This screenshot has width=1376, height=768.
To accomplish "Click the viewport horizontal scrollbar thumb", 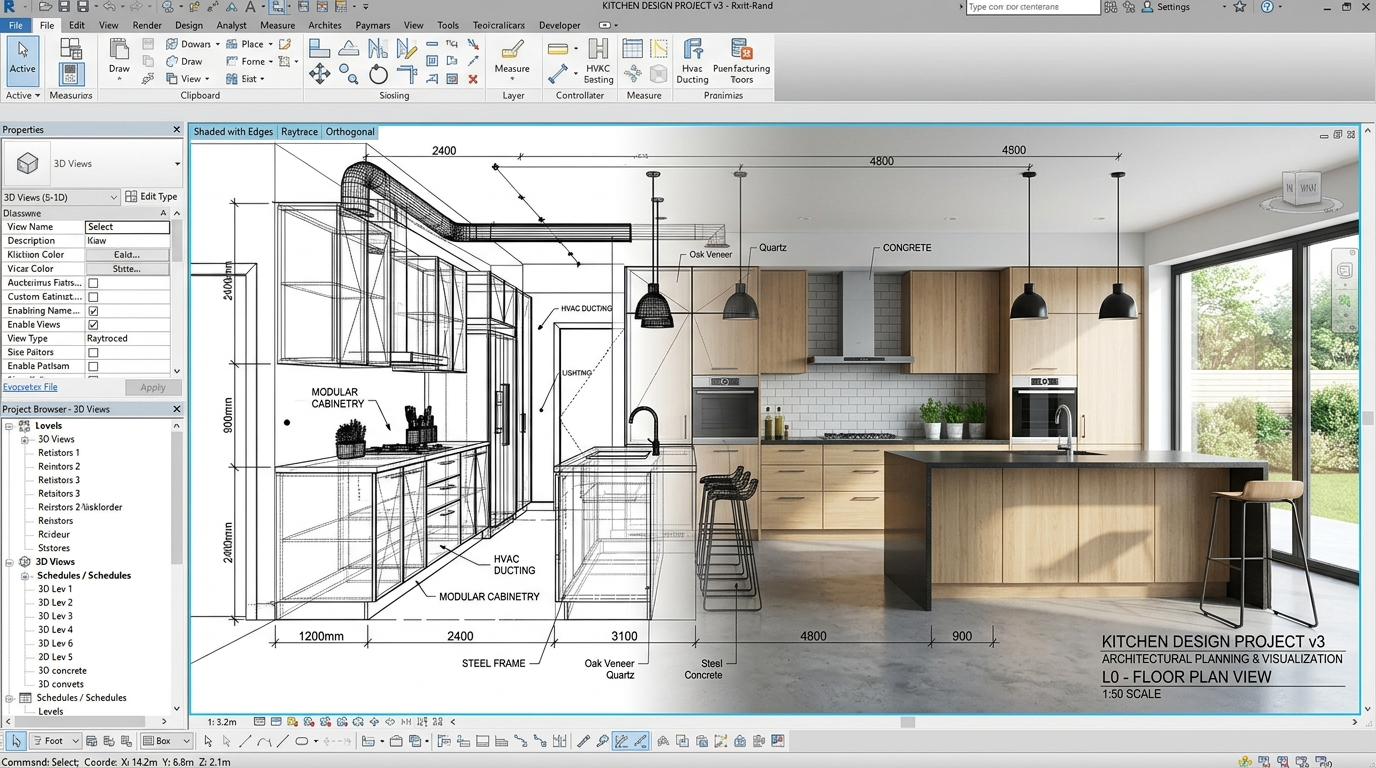I will 908,722.
